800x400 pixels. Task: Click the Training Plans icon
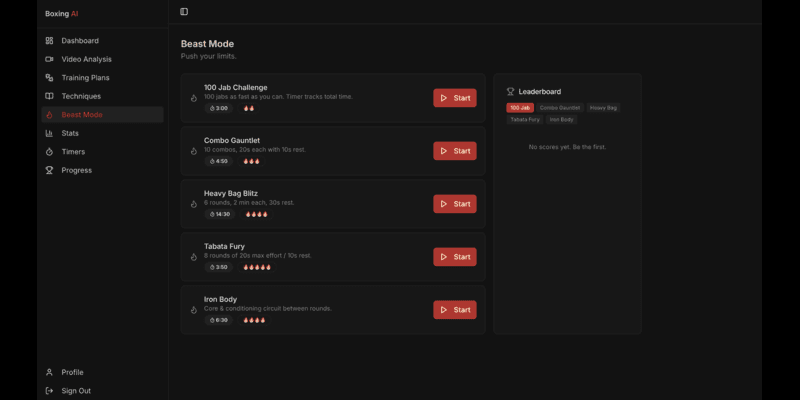(x=50, y=77)
